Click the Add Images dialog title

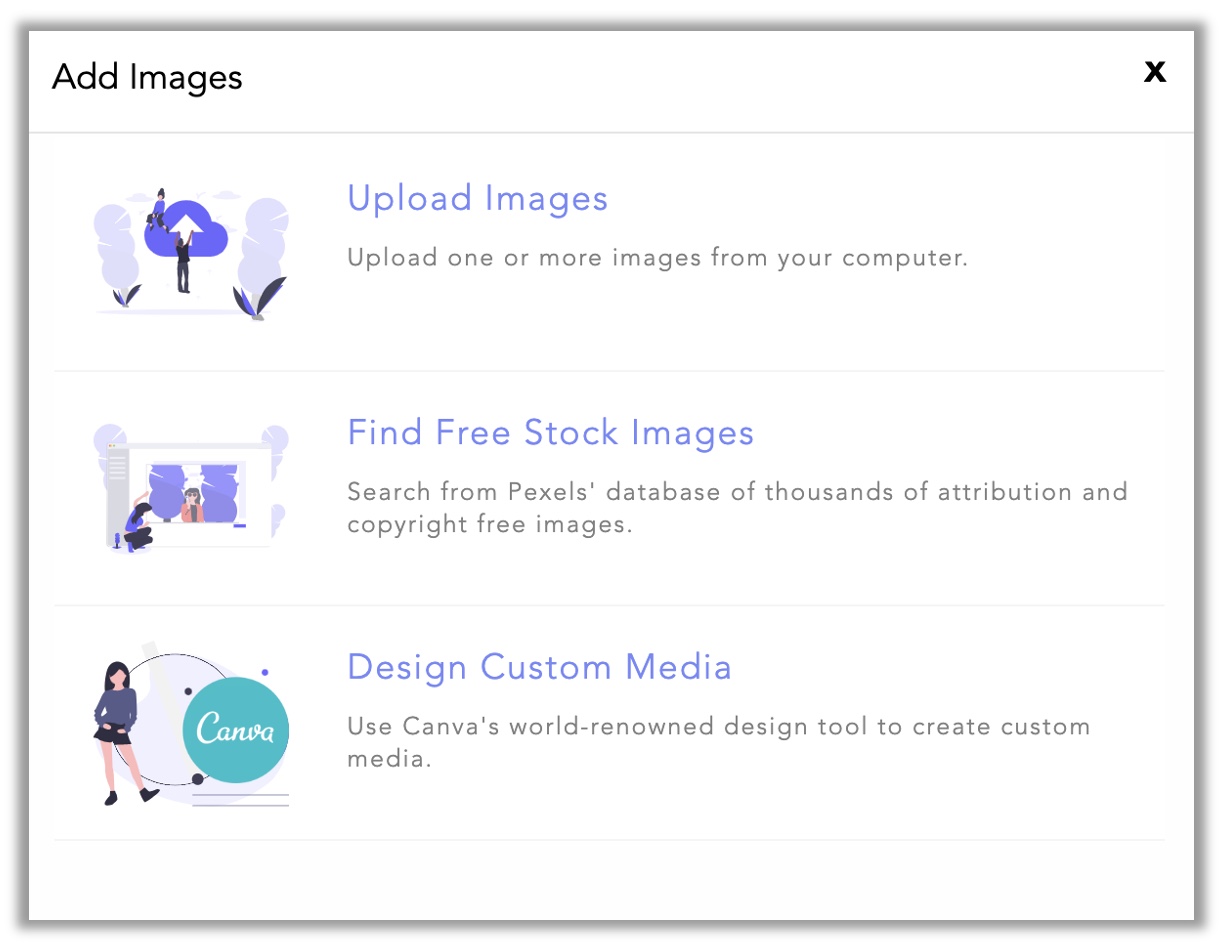tap(147, 77)
